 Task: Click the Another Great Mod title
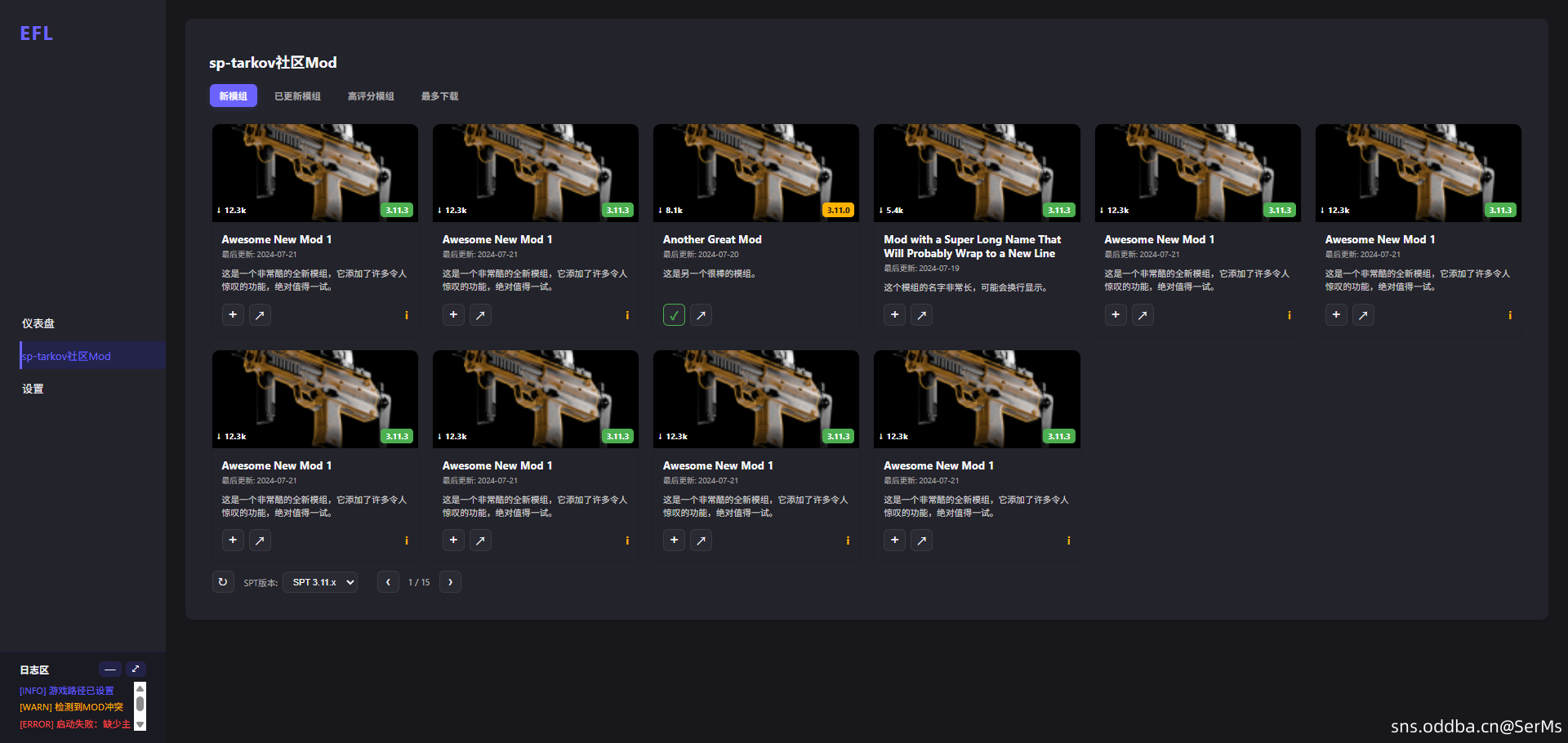click(x=712, y=239)
